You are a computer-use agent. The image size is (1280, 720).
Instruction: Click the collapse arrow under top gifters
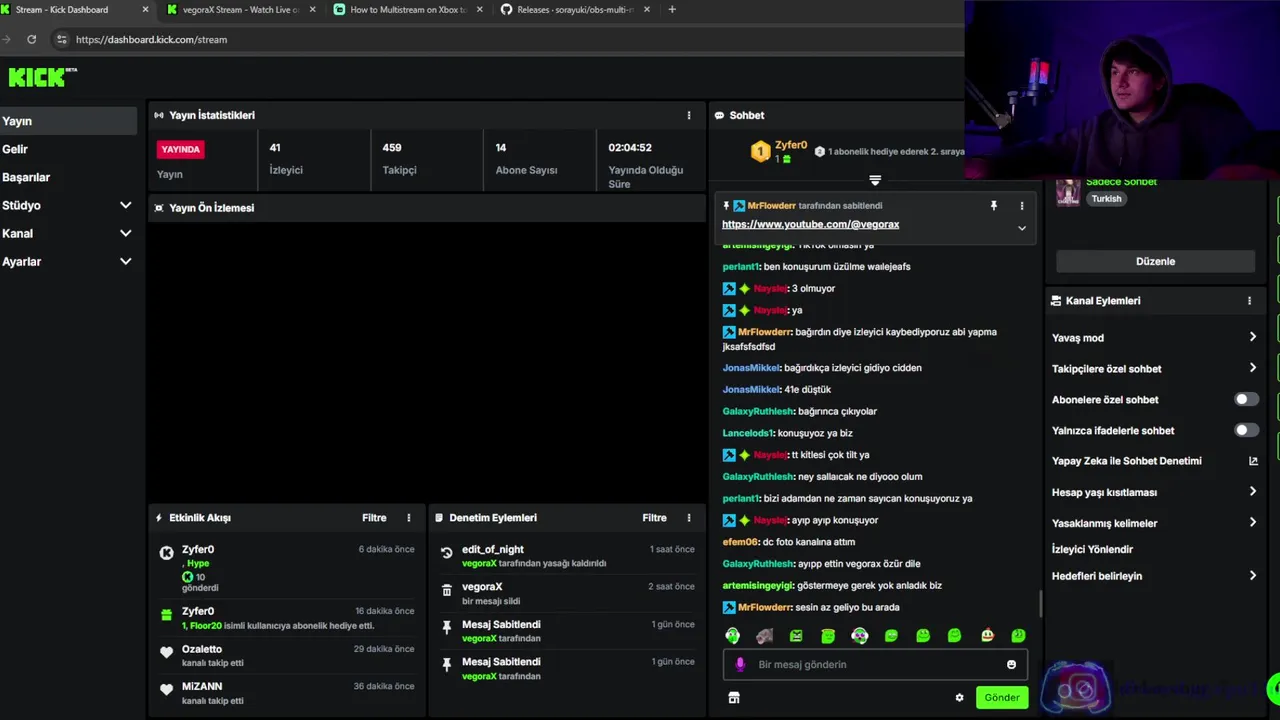click(875, 180)
